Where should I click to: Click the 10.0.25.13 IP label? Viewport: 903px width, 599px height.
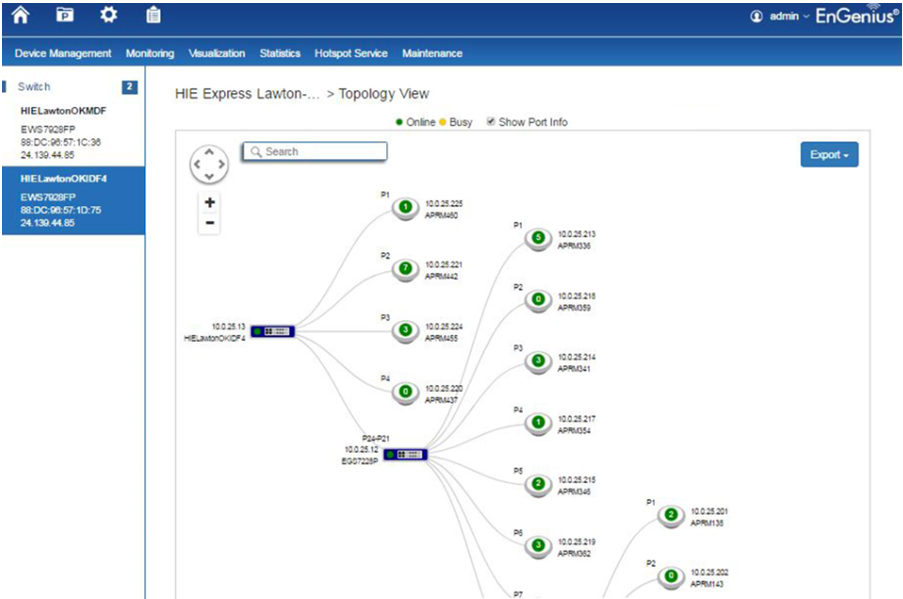[x=229, y=327]
